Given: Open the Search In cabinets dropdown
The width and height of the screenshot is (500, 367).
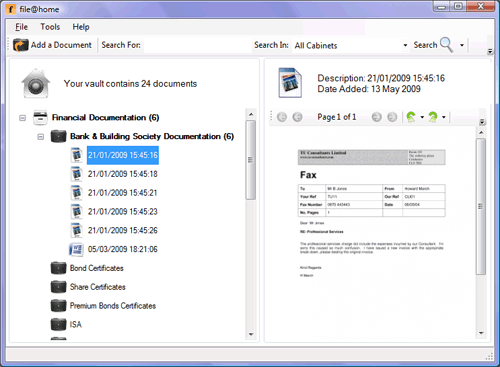Looking at the screenshot, I should [x=405, y=45].
